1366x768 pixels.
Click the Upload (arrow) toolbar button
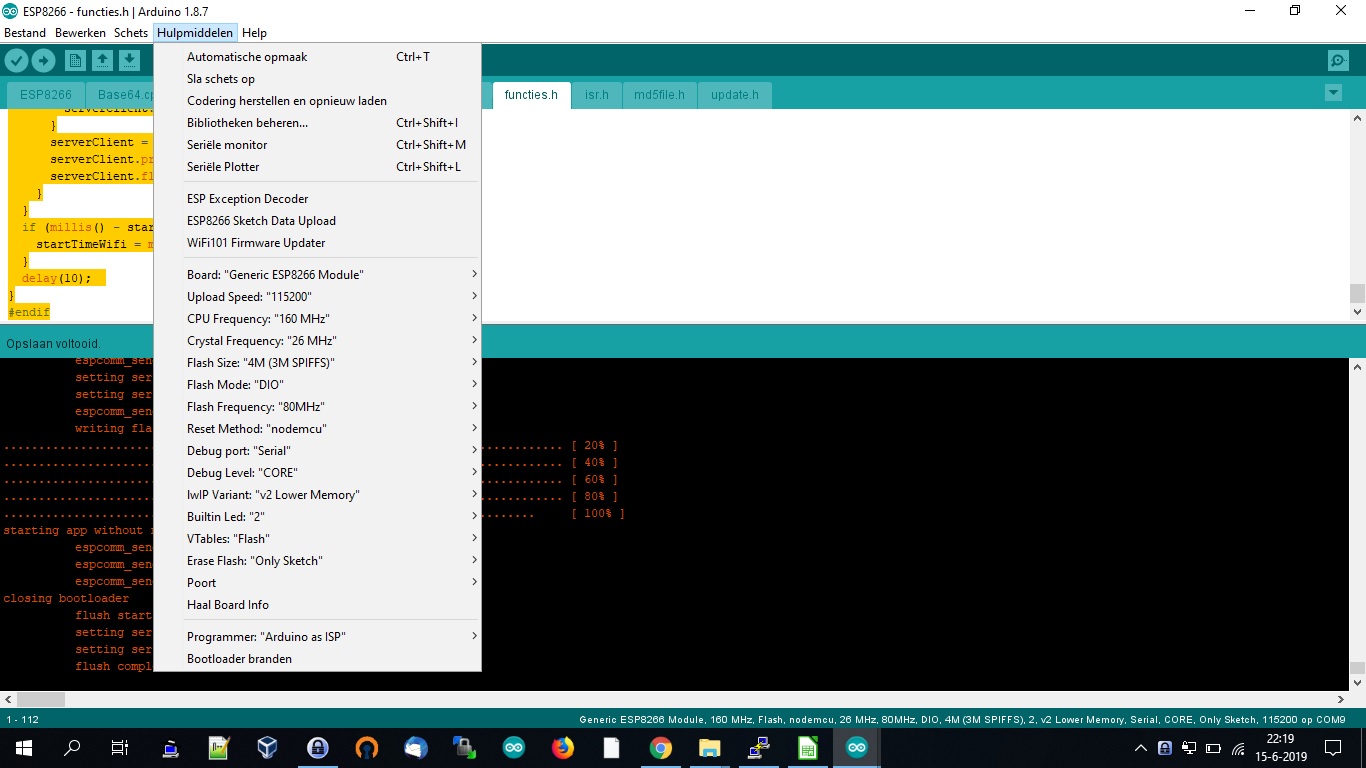pyautogui.click(x=43, y=61)
